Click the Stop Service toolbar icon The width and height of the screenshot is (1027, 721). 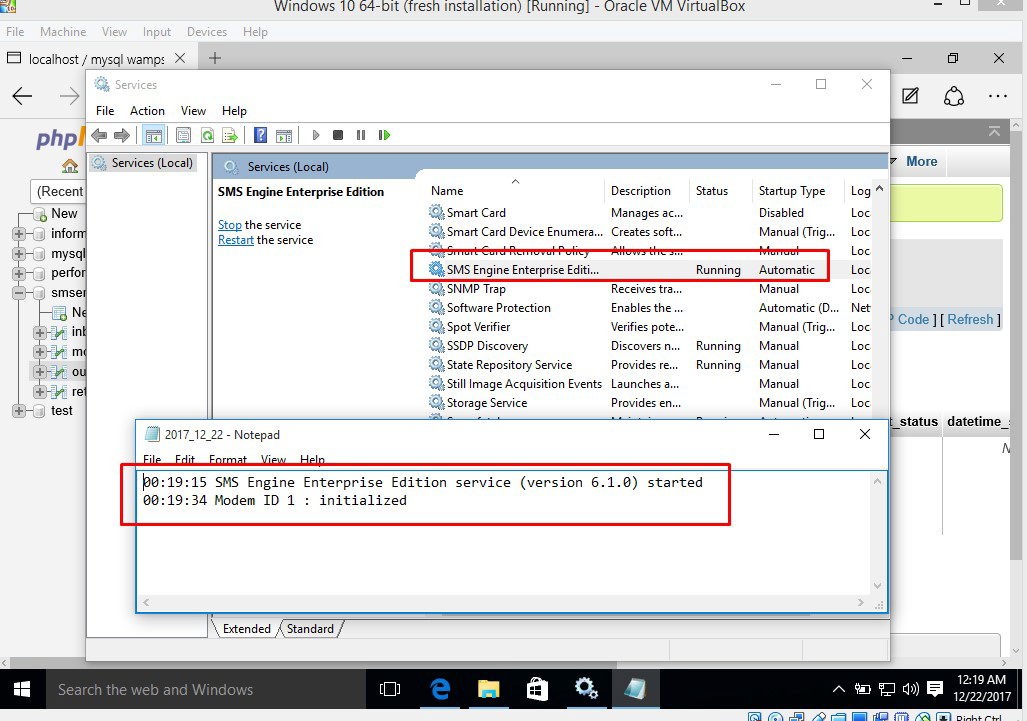point(338,135)
